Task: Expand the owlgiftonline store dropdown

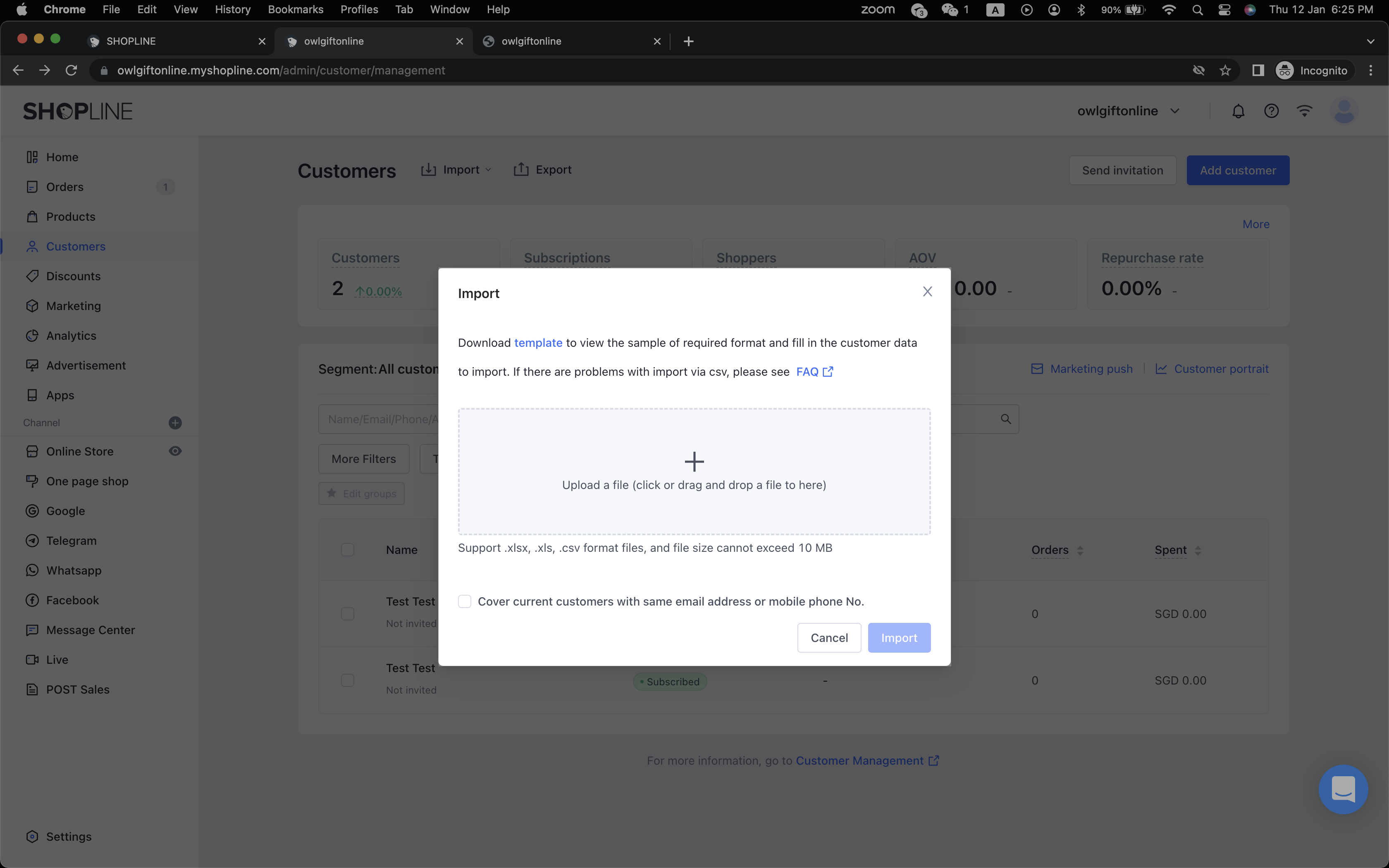Action: [x=1129, y=111]
